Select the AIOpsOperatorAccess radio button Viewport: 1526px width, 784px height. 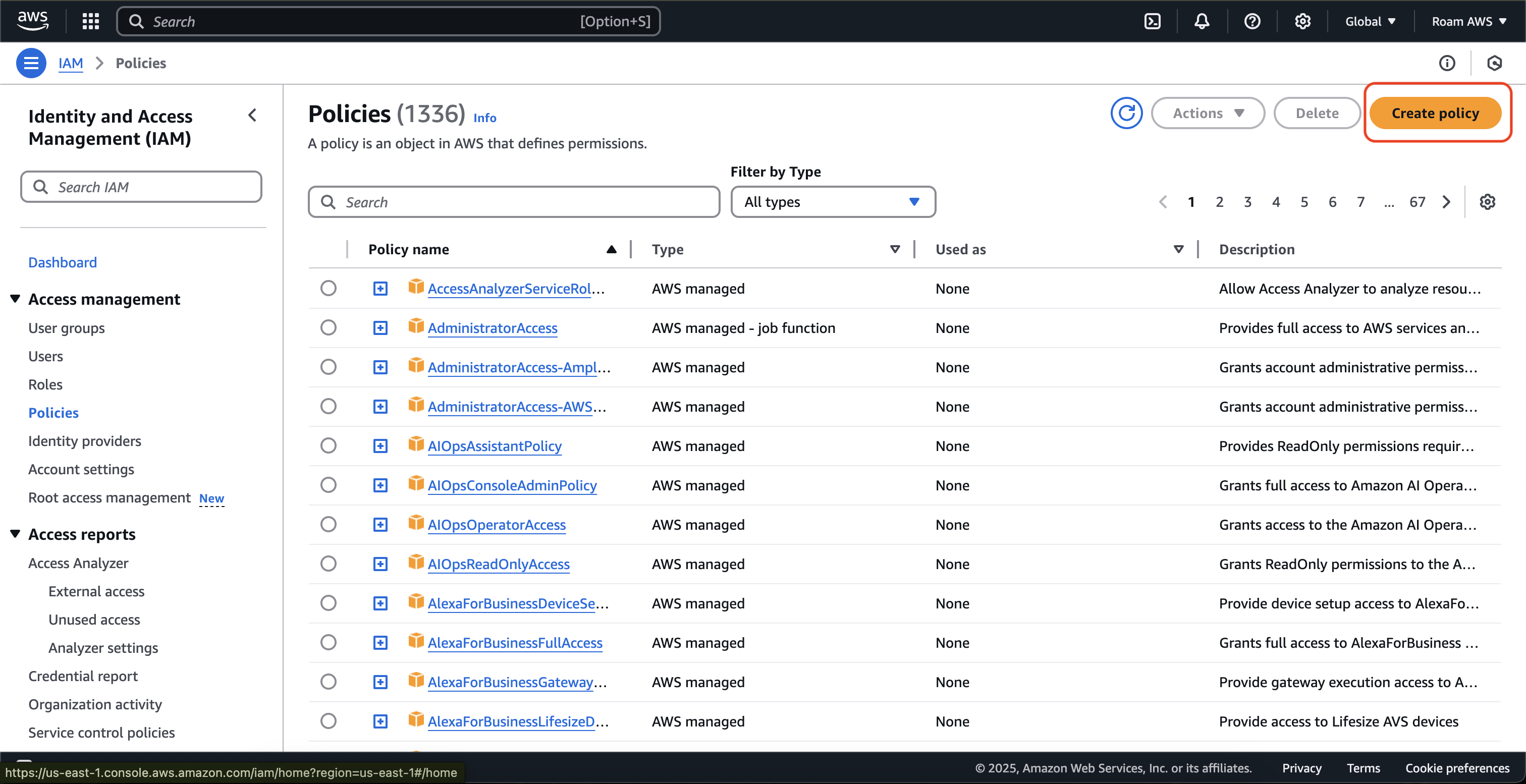328,525
